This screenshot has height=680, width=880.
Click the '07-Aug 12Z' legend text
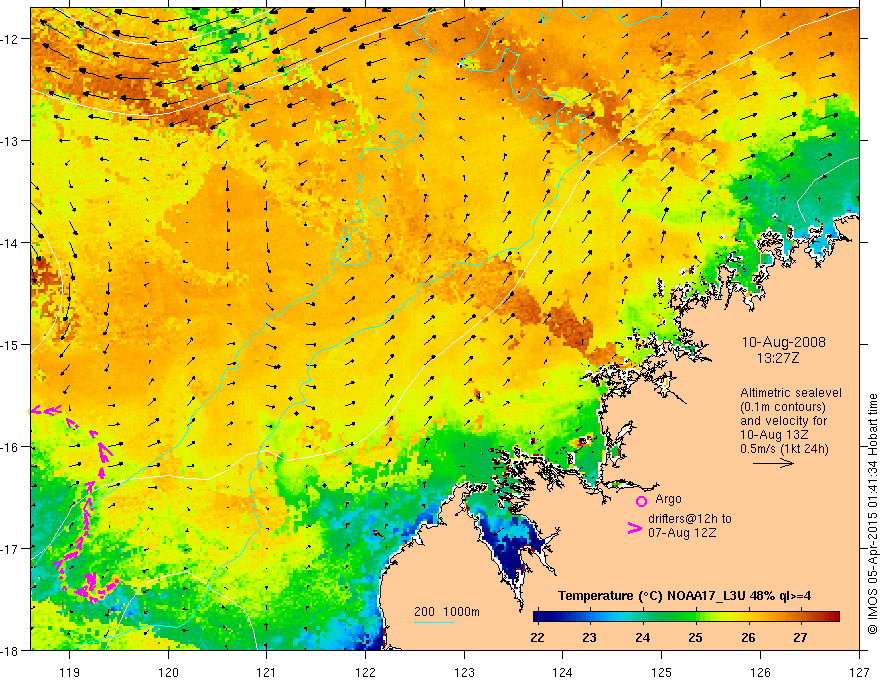[x=682, y=532]
